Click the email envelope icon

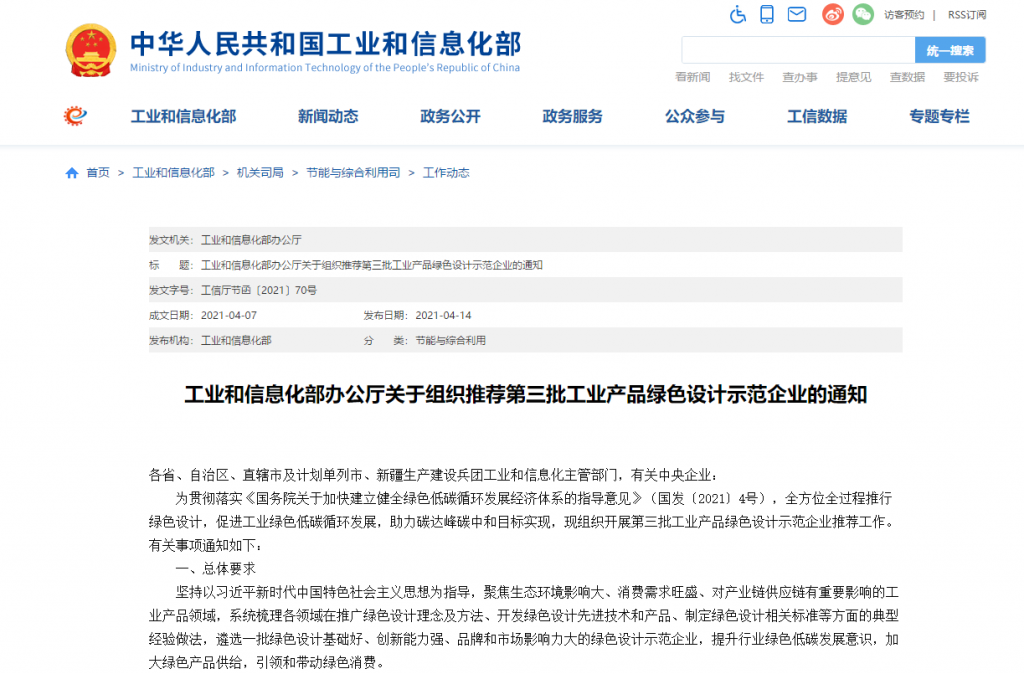pyautogui.click(x=796, y=15)
